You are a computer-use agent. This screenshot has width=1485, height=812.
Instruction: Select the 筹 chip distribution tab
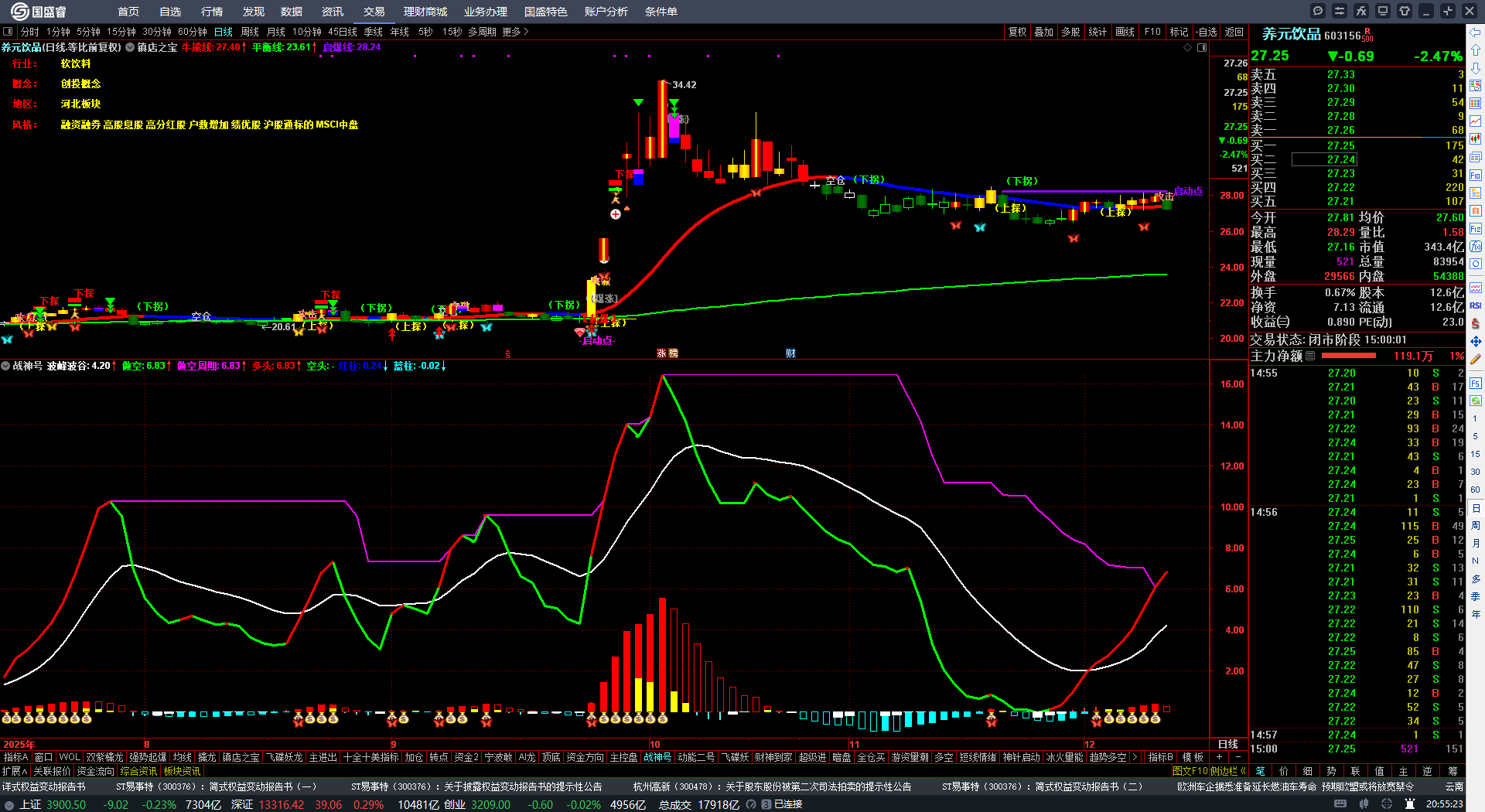tap(1453, 771)
